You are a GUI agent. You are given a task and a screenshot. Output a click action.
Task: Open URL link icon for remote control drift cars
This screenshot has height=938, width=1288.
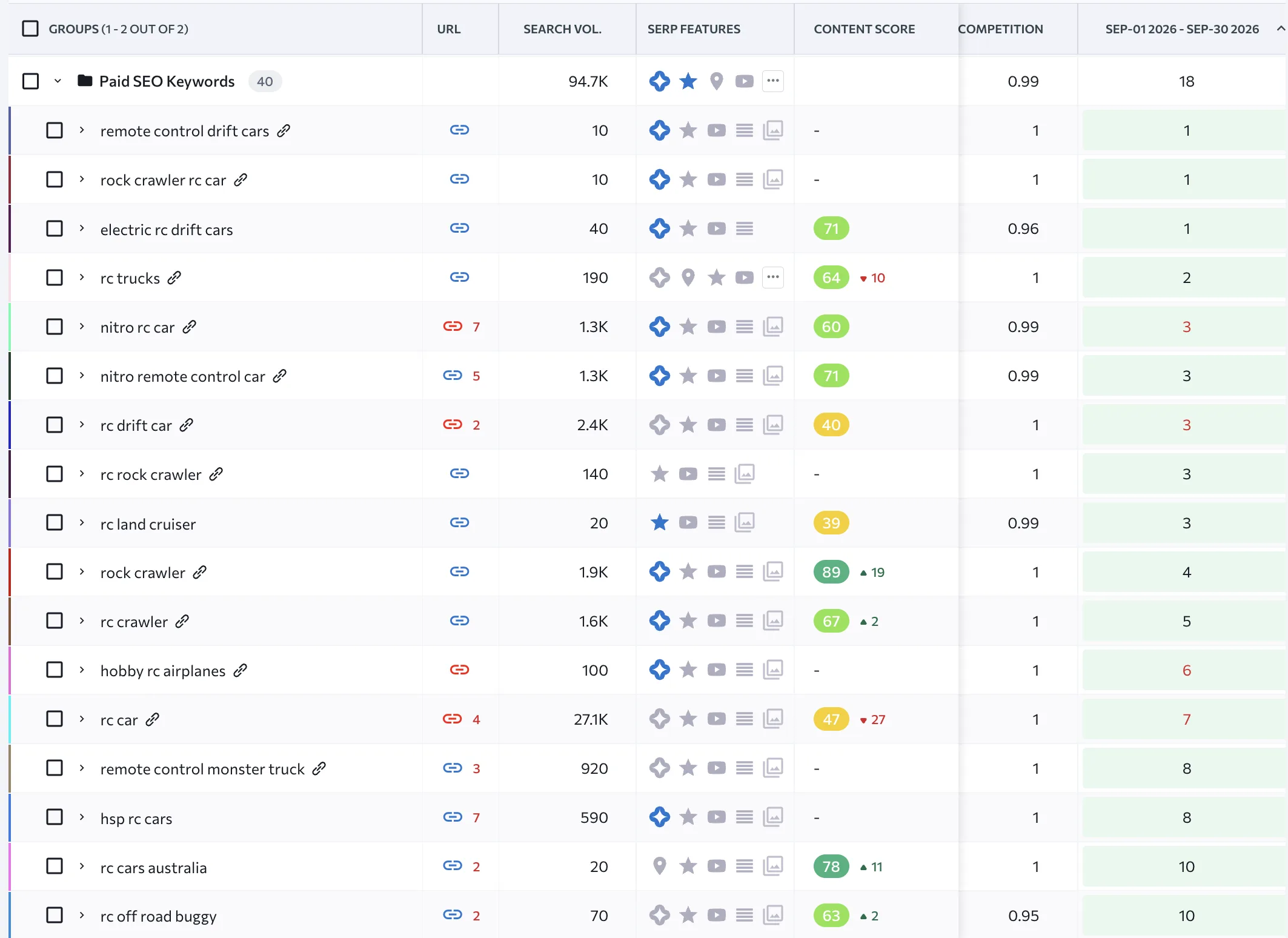click(459, 130)
